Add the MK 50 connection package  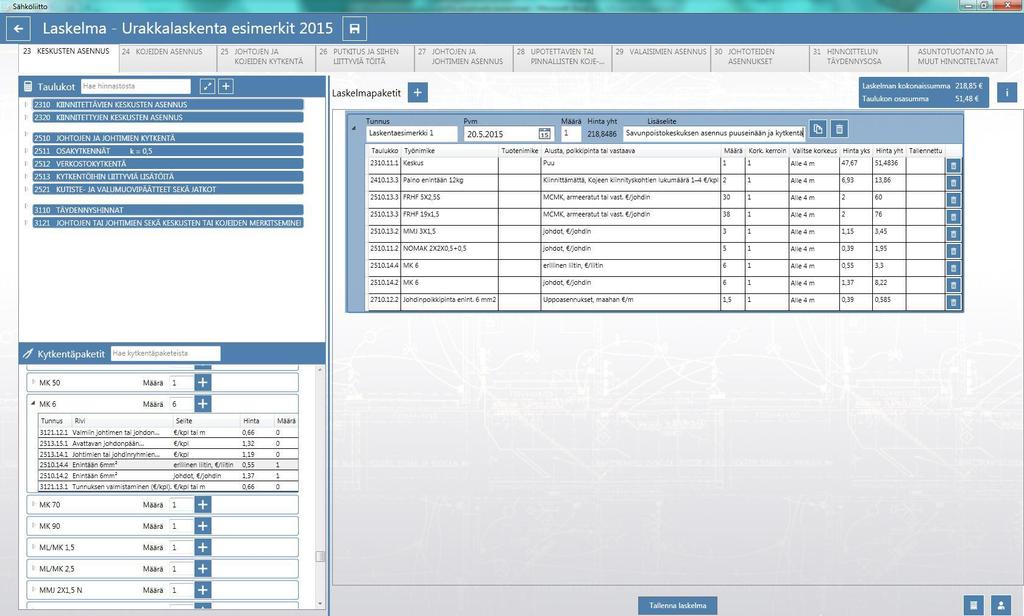point(203,383)
